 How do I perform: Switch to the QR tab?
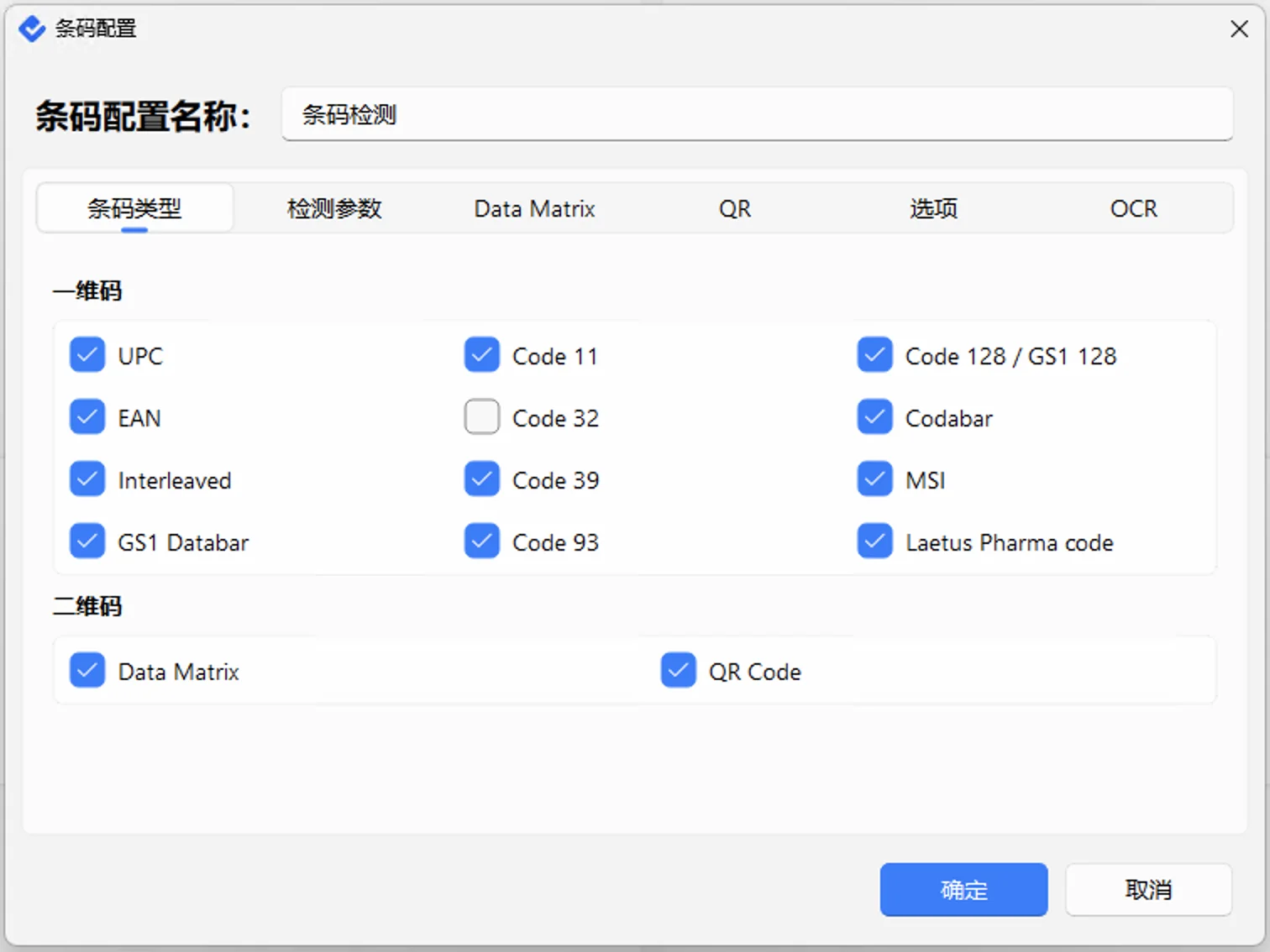point(735,208)
